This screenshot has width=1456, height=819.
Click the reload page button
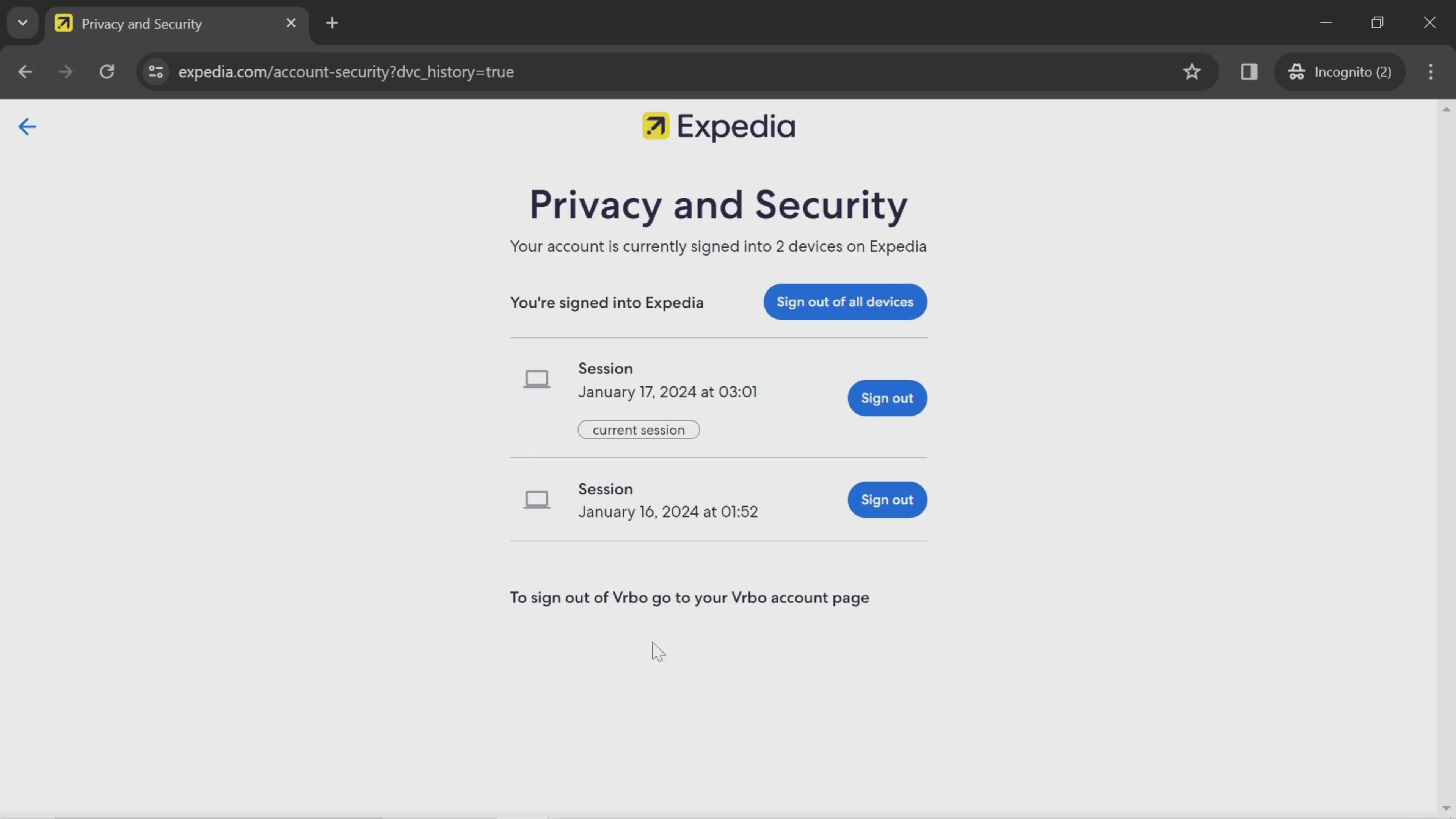tap(107, 71)
